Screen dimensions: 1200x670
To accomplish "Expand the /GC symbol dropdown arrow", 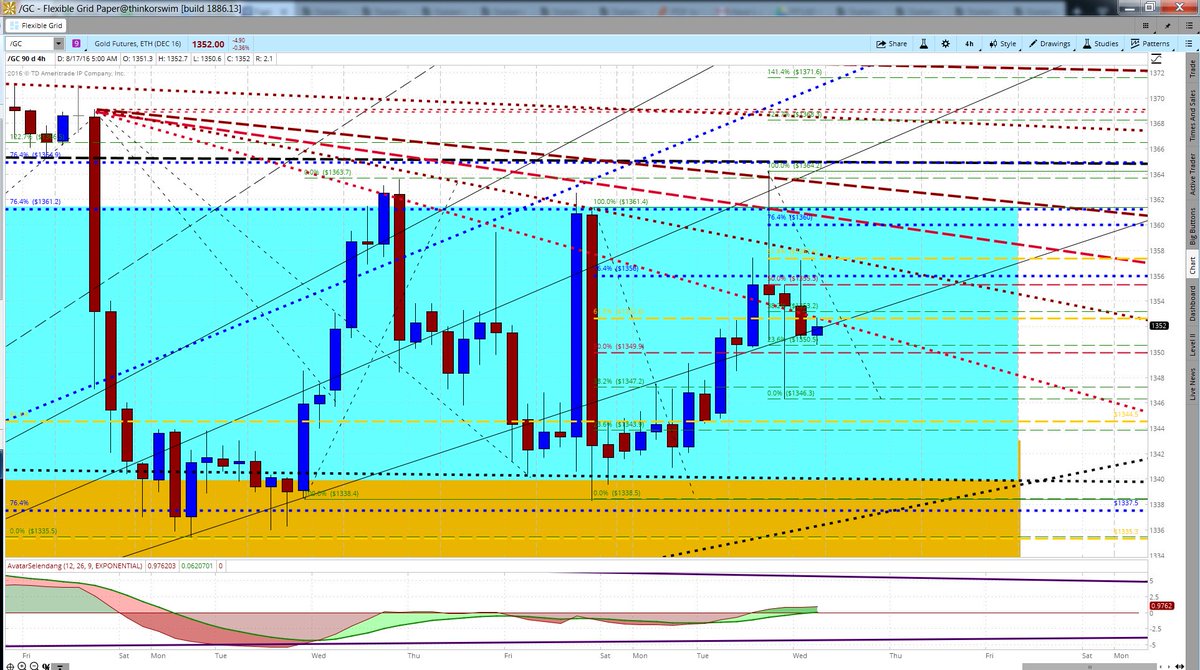I will (59, 44).
